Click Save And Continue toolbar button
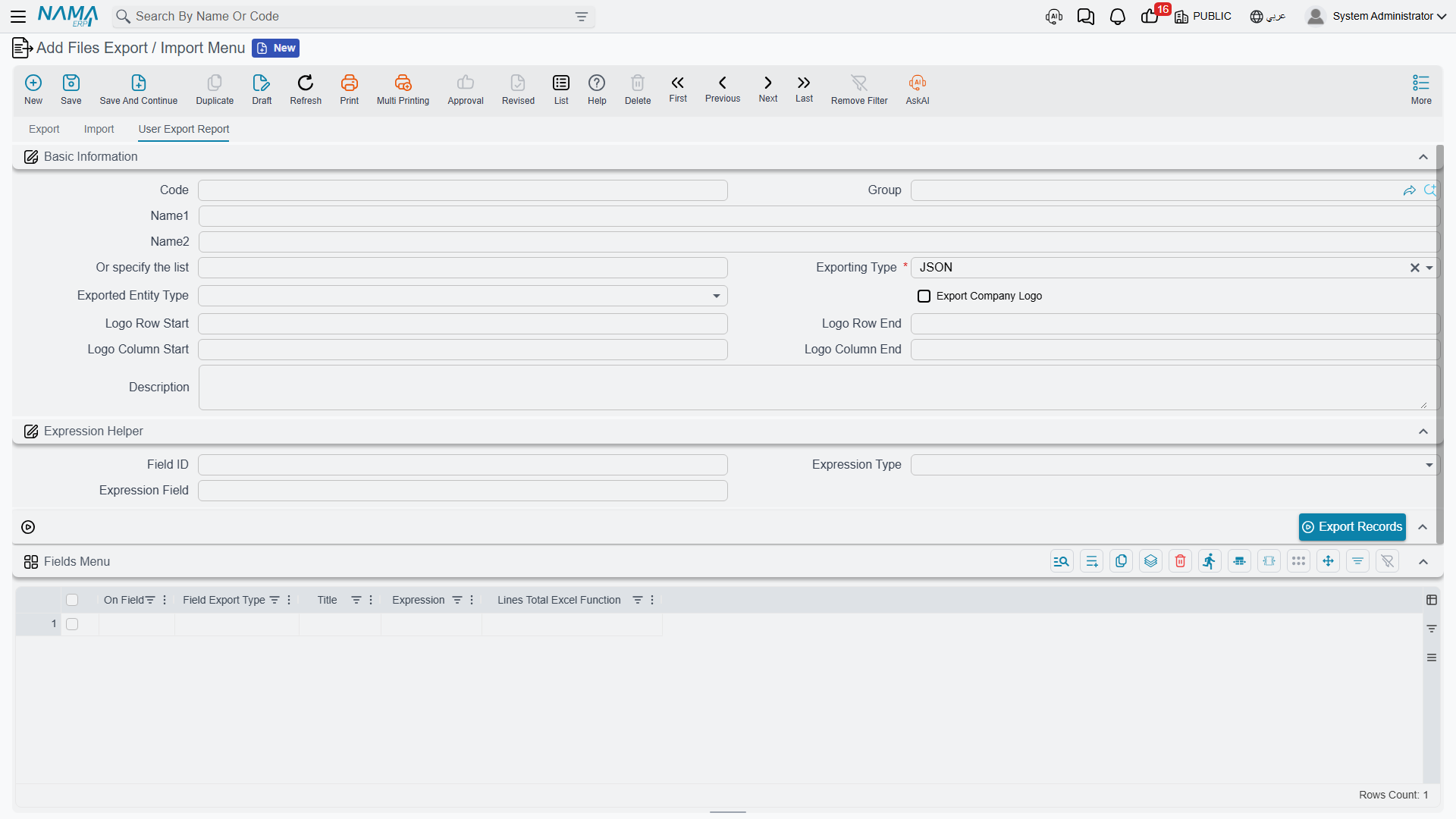Screen dimensions: 1456x819 pyautogui.click(x=139, y=89)
